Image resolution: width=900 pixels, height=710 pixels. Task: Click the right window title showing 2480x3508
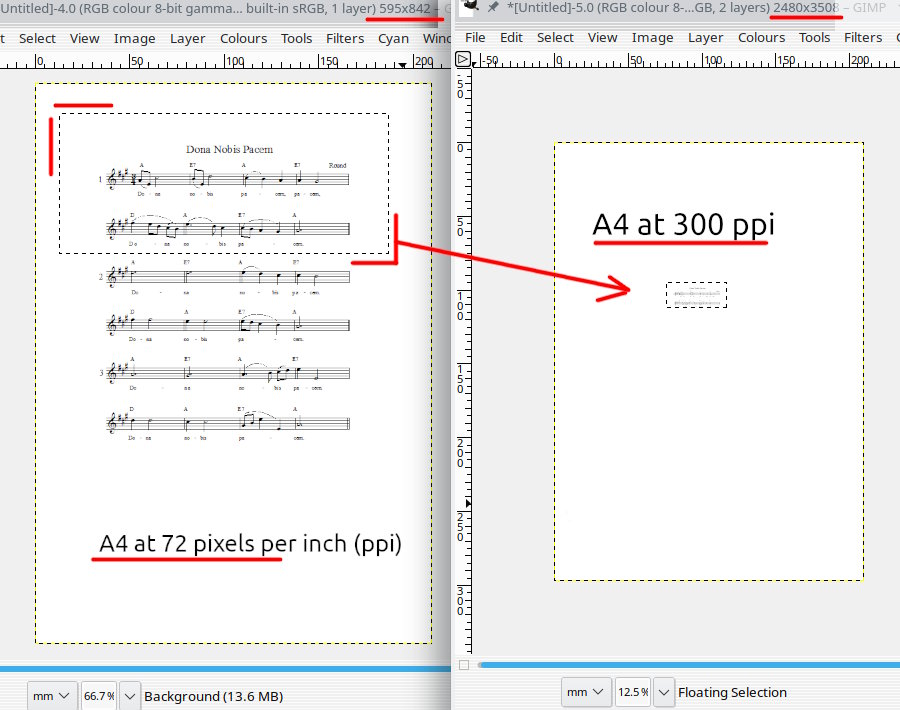(x=696, y=7)
